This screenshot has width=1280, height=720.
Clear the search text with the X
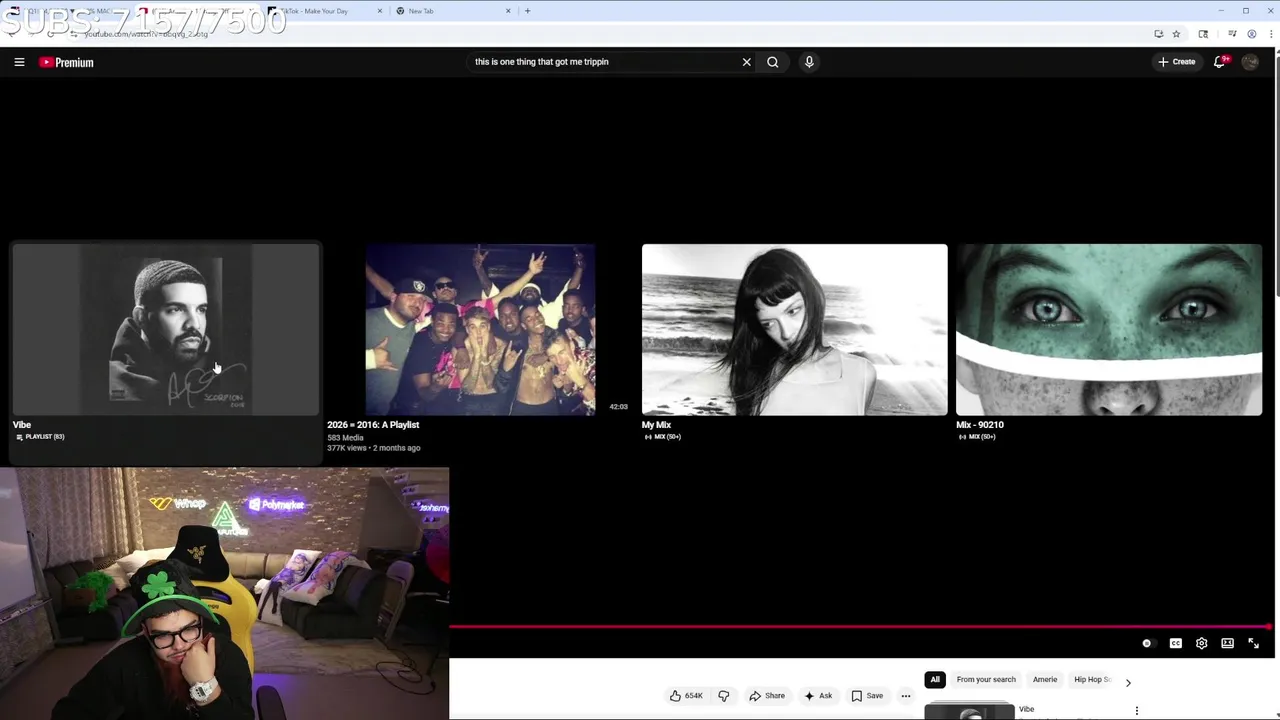click(746, 62)
